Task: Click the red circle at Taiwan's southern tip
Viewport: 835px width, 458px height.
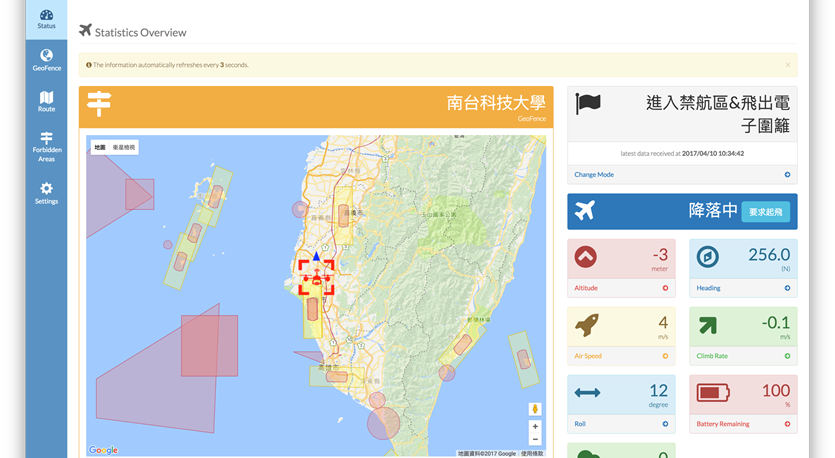Action: (x=383, y=423)
